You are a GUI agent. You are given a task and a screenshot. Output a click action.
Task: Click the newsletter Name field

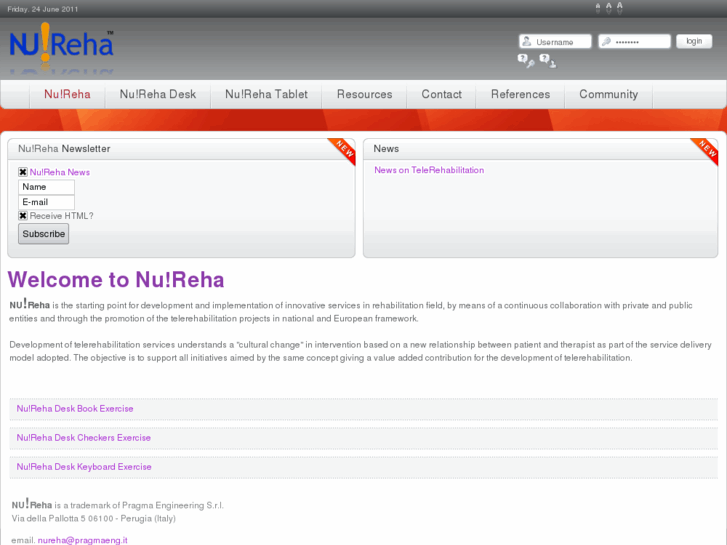point(46,187)
